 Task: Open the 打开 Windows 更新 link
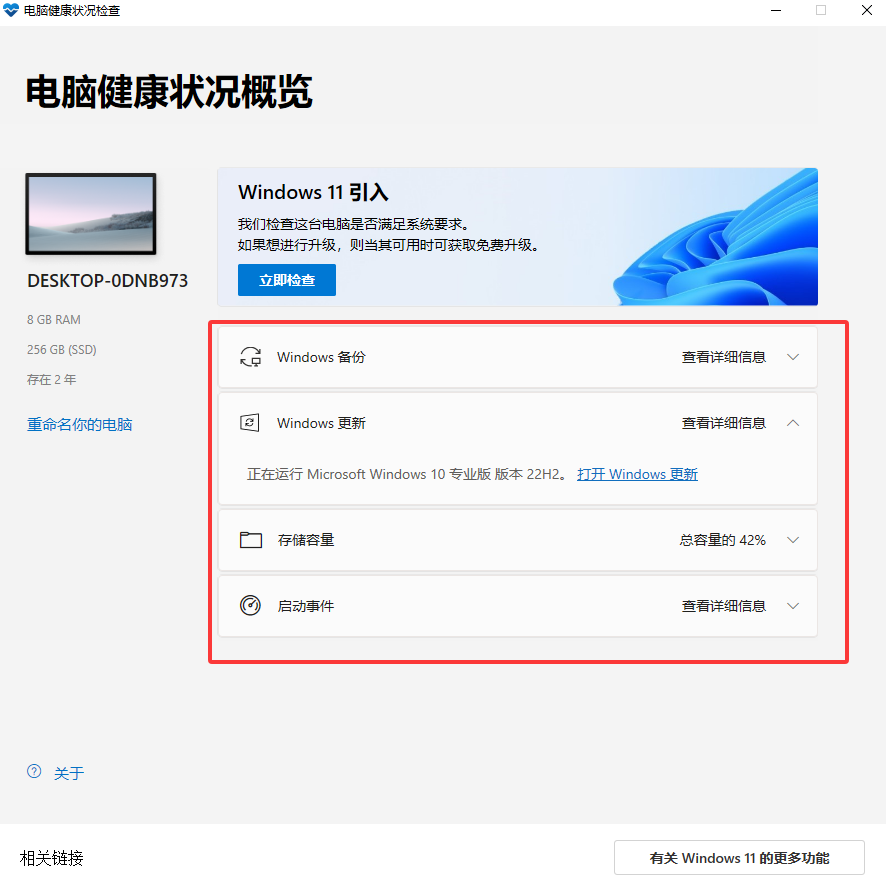[x=637, y=474]
